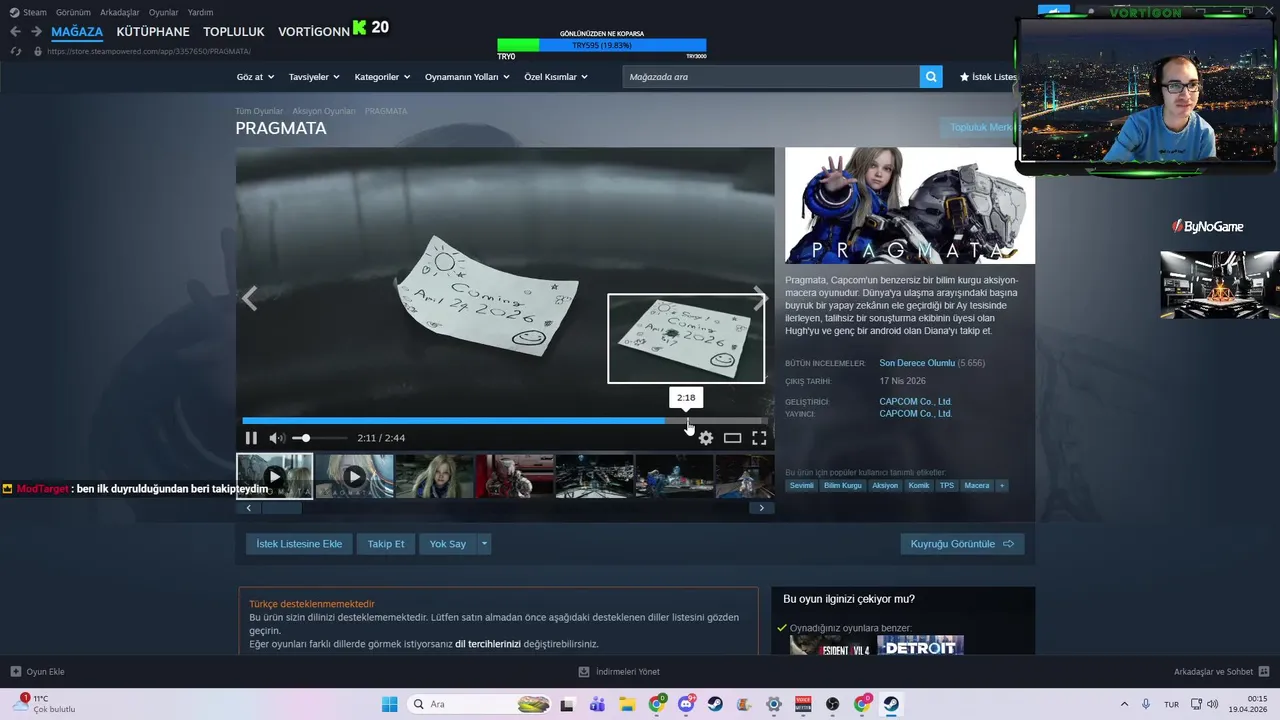Select the second trailer thumbnail with play icon
Screen dimensions: 1280x720
point(354,476)
